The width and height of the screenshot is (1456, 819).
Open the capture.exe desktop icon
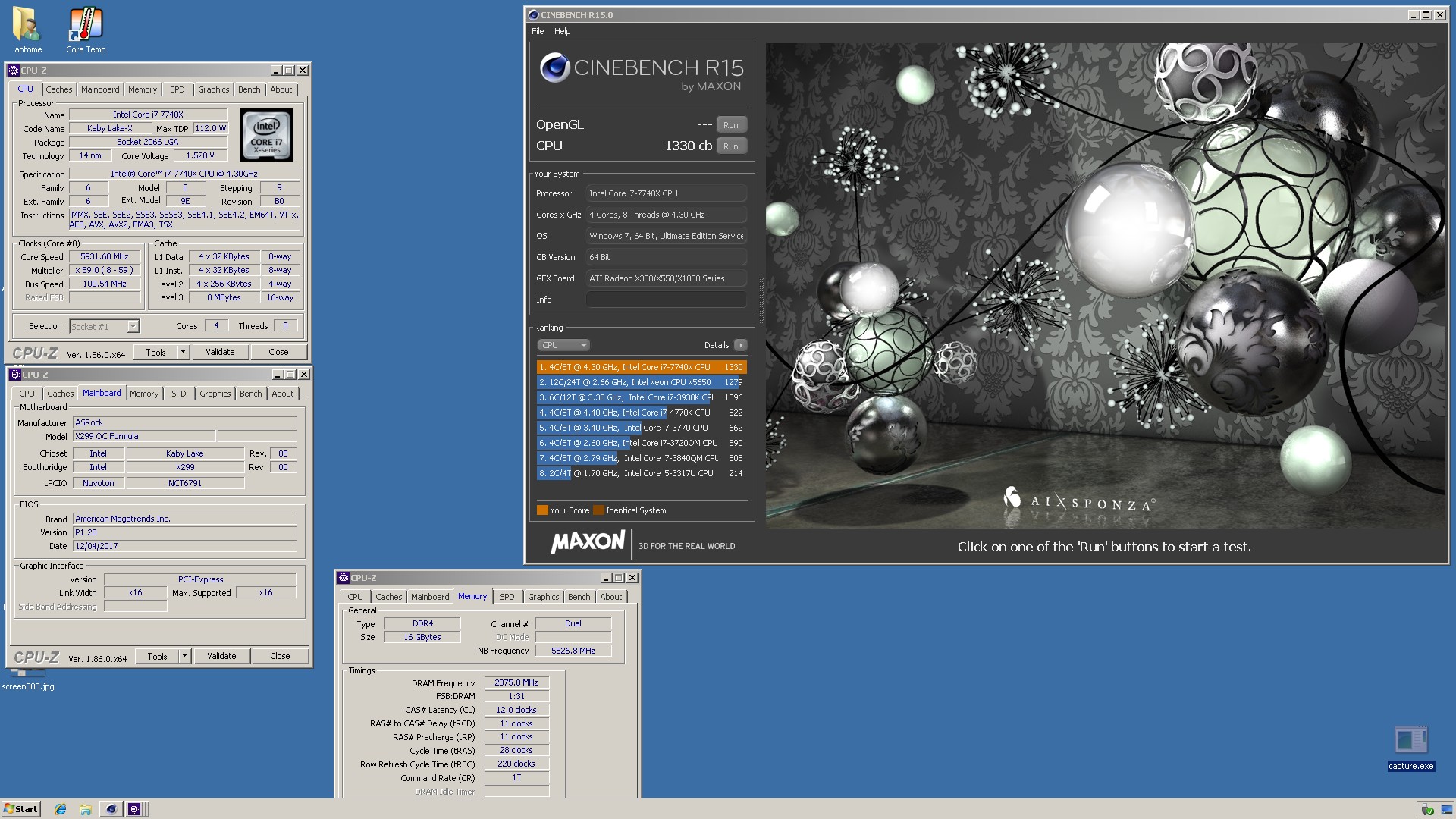click(x=1410, y=748)
